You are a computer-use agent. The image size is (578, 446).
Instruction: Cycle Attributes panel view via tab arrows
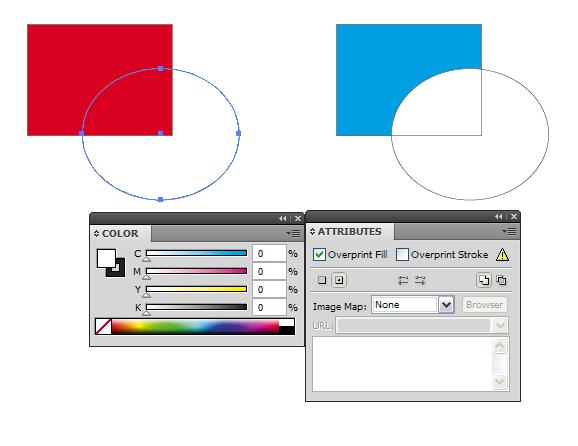coord(312,232)
